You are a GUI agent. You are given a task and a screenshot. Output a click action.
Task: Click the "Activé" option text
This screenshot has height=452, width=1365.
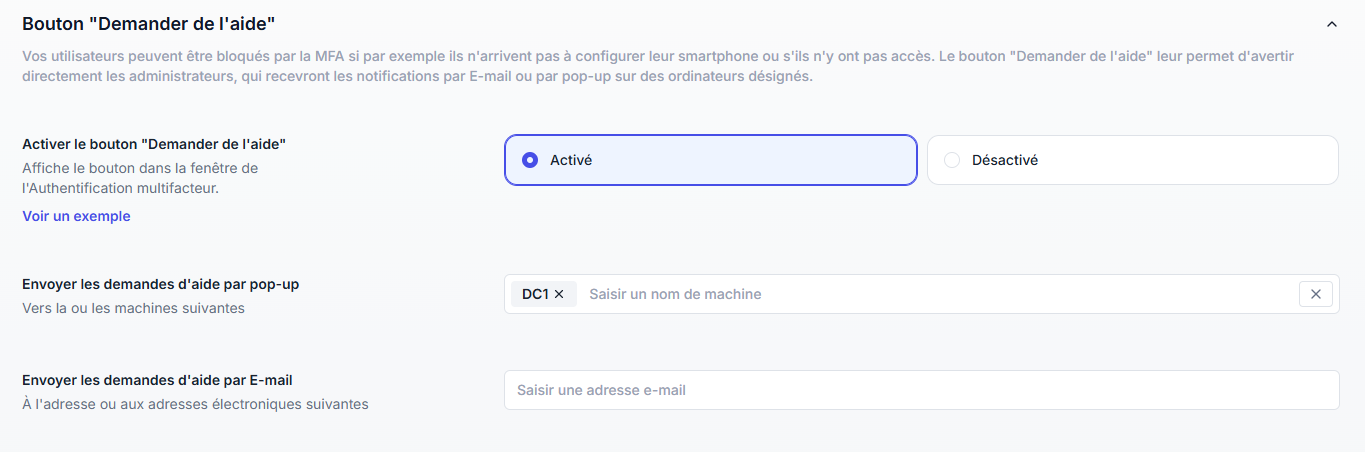tap(571, 160)
